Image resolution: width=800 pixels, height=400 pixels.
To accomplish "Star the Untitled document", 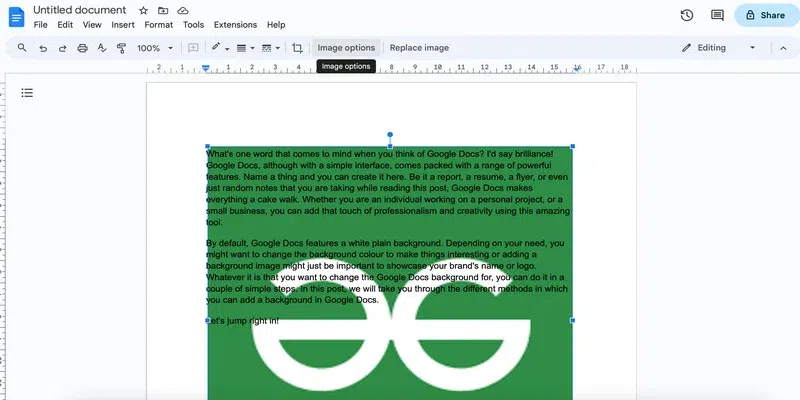I will coord(143,10).
